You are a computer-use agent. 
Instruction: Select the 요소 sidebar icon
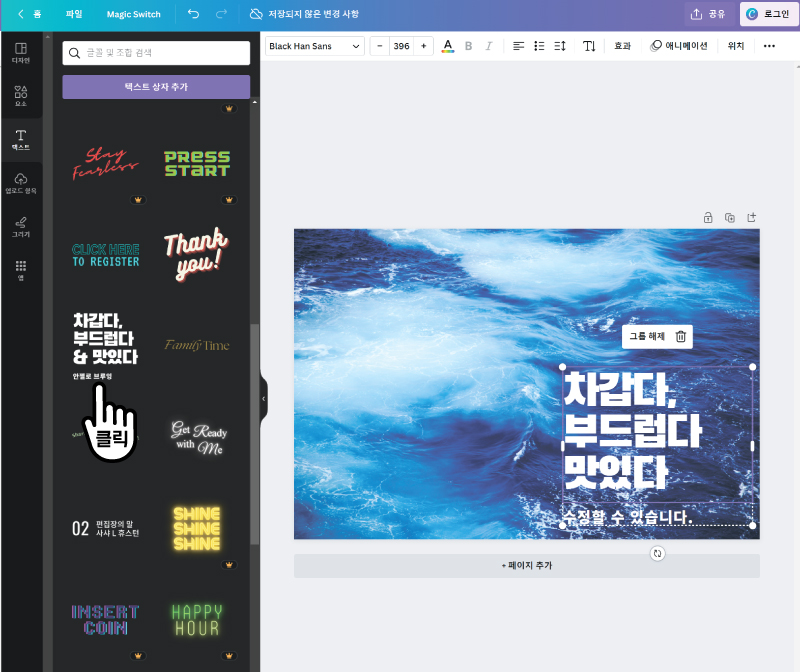tap(22, 96)
